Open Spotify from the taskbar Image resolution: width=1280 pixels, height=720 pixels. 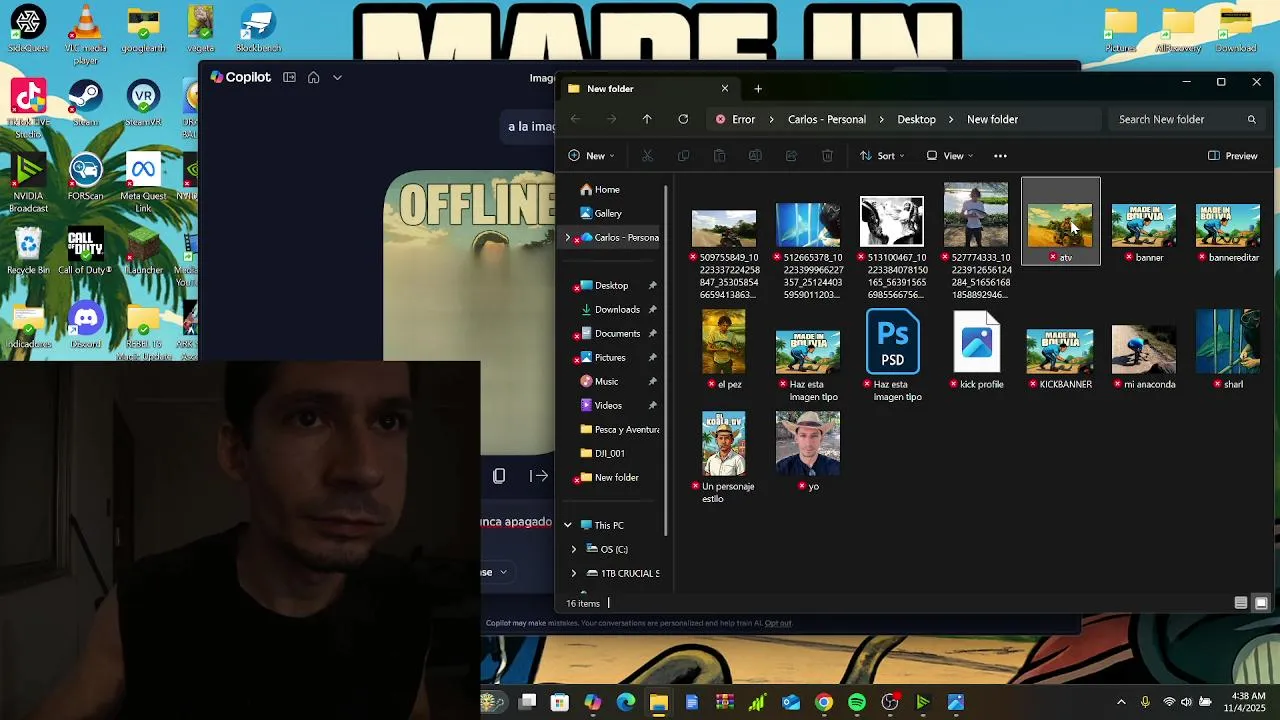click(857, 702)
